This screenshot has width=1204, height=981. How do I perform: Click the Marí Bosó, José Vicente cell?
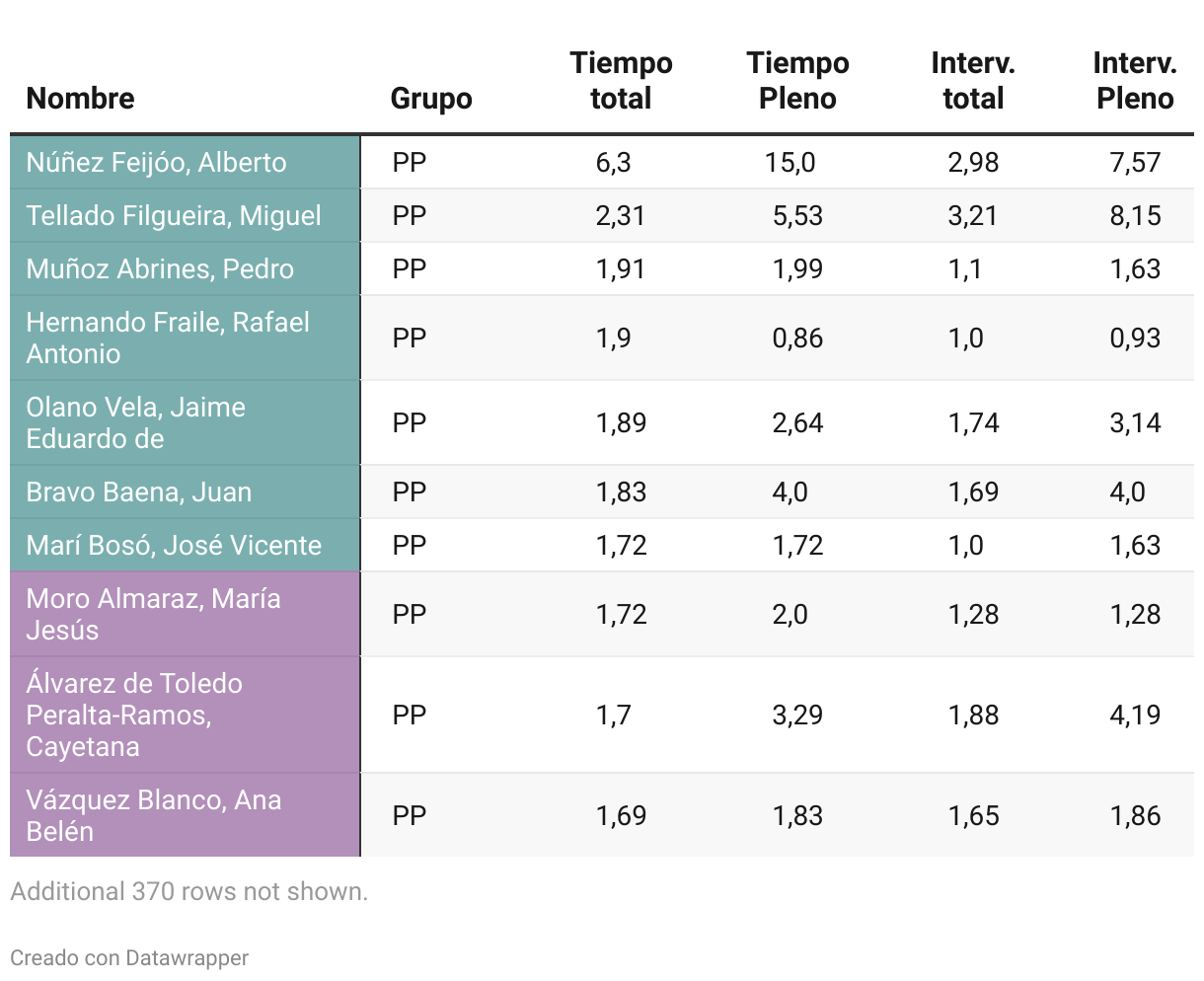174,546
